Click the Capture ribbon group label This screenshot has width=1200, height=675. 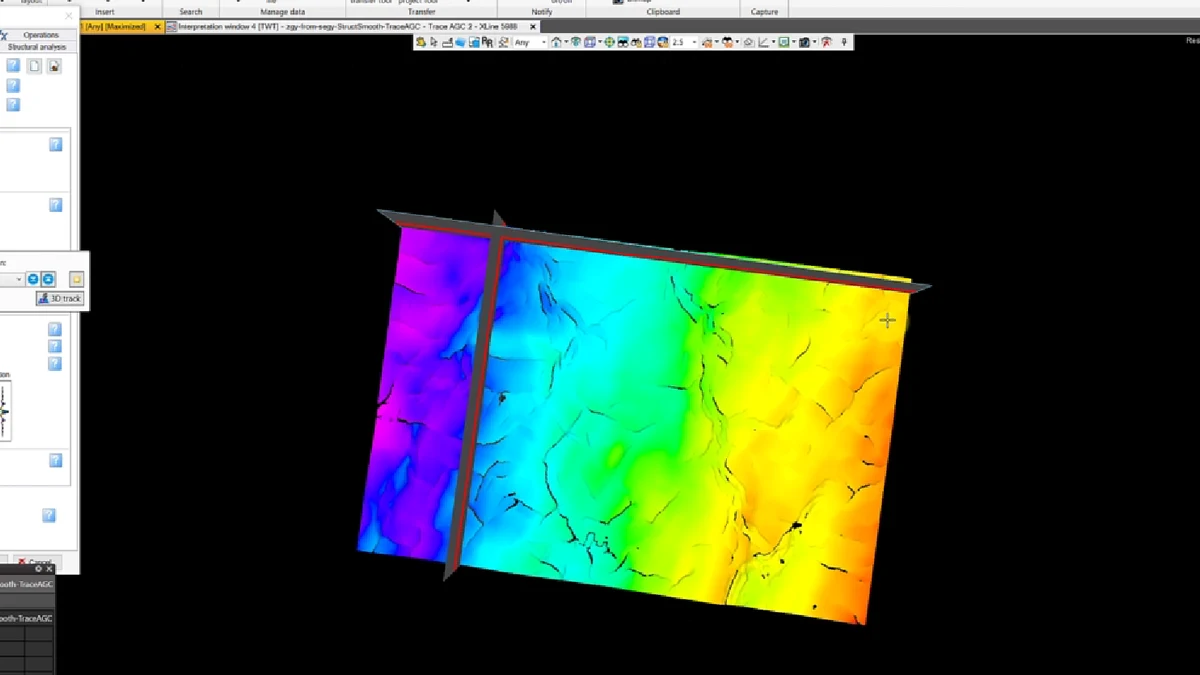click(x=765, y=12)
